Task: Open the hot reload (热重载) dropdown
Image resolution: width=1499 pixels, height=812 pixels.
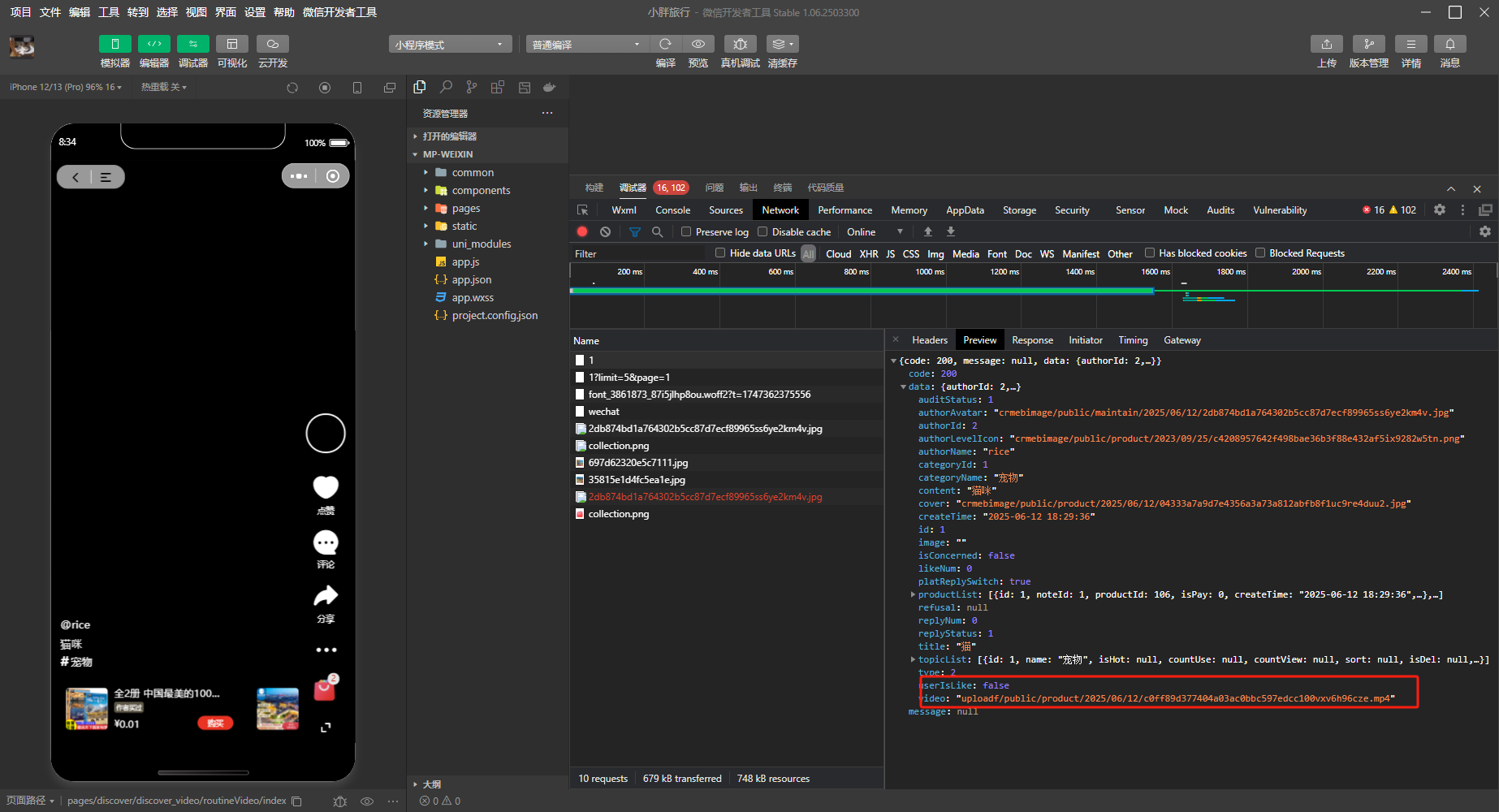Action: (x=164, y=87)
